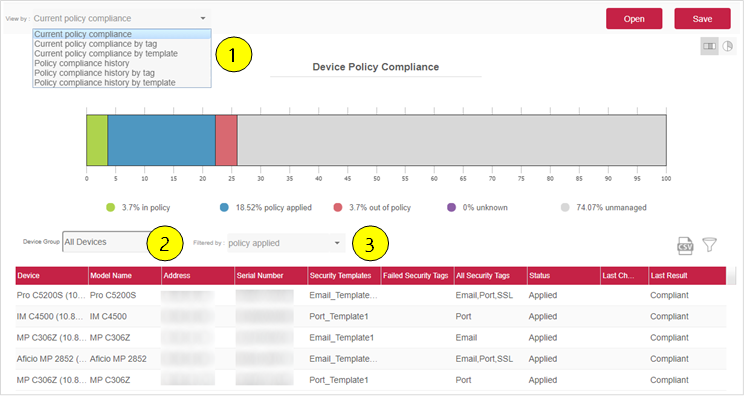Select Current policy compliance by tag
748x398 pixels.
tap(122, 44)
